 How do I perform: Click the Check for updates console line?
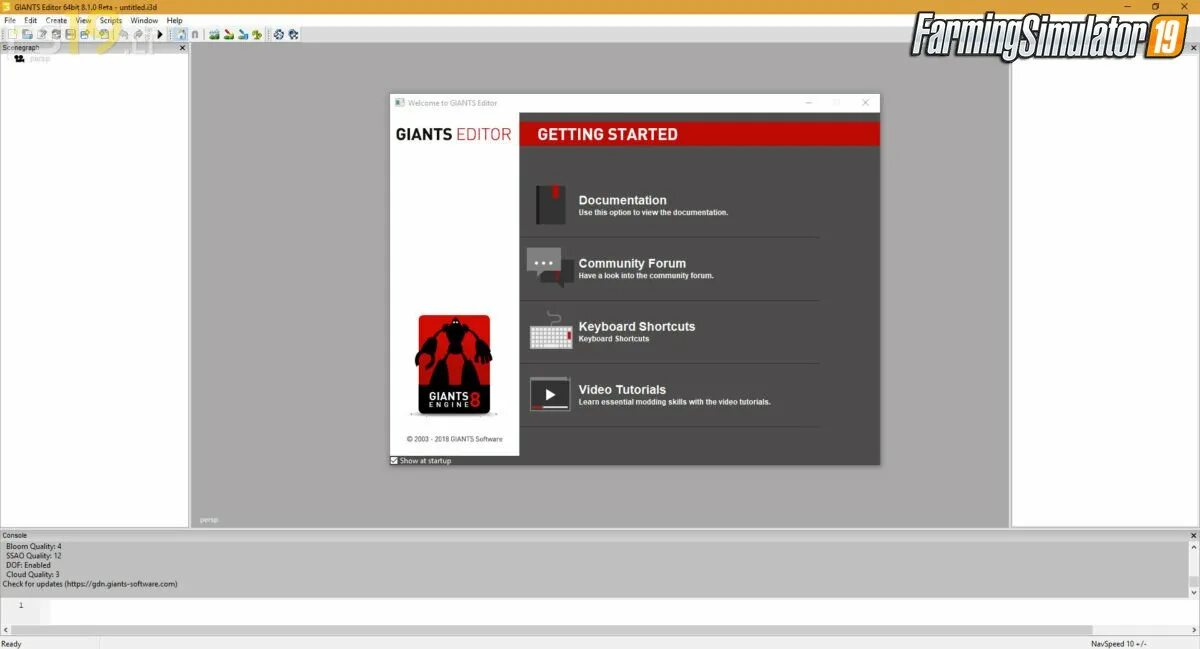pos(90,584)
